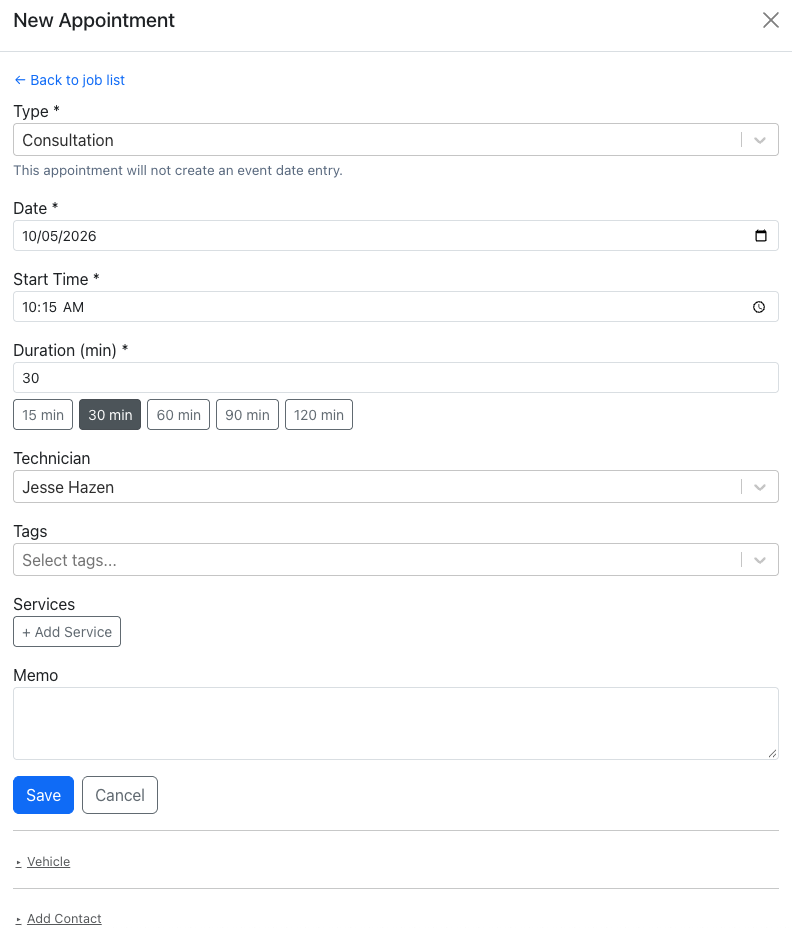Open the clock time picker icon
Screen dimensions: 792x928
759,307
